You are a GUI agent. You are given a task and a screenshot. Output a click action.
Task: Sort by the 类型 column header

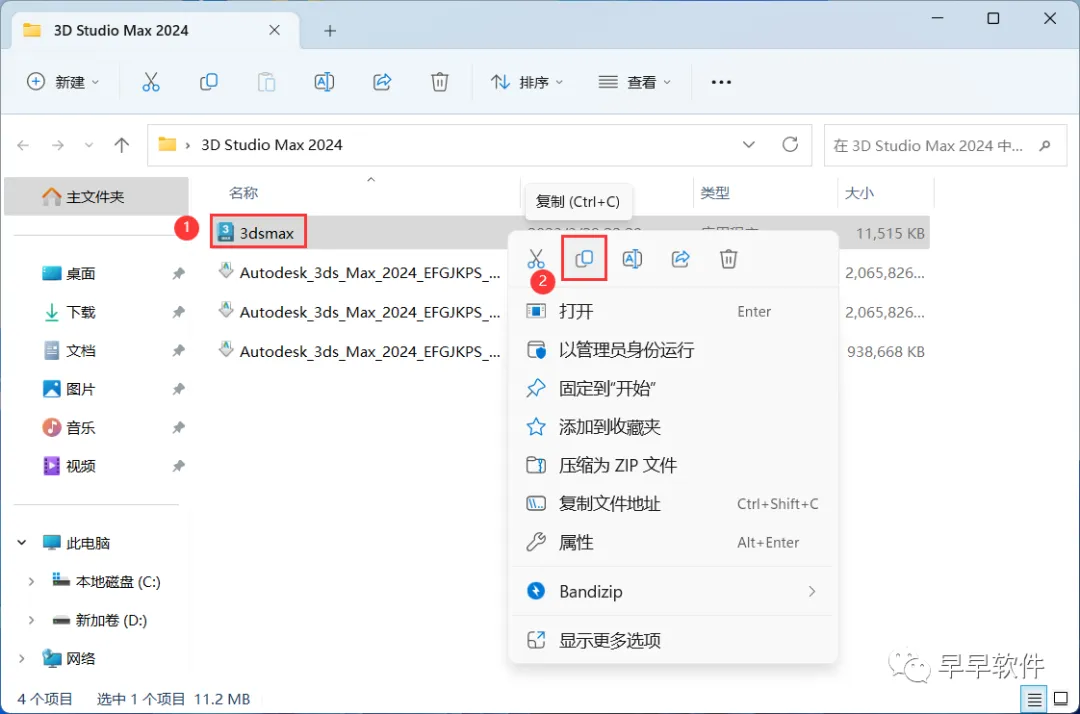pos(714,193)
